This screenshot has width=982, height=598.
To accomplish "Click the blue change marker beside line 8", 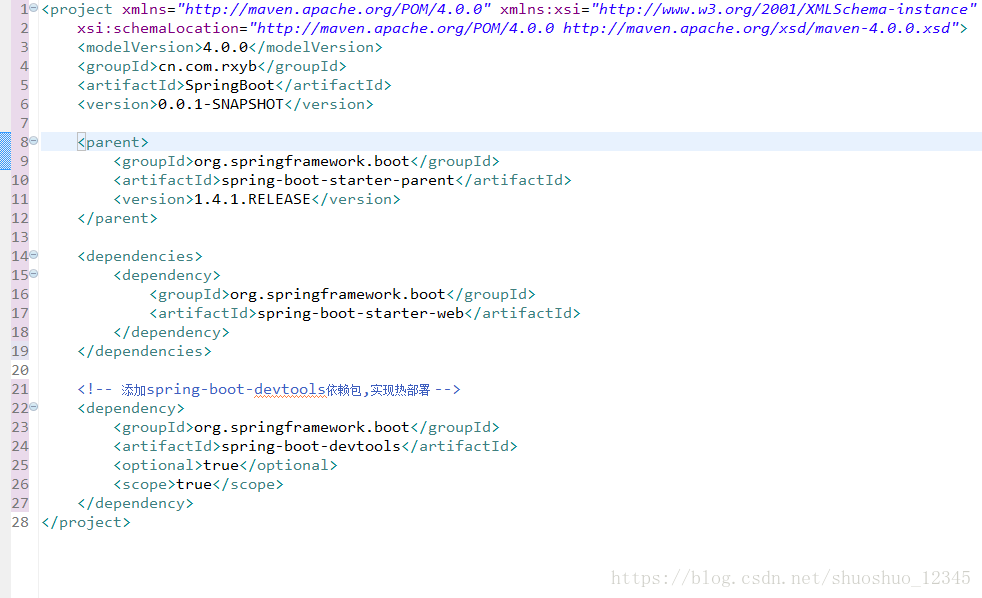I will [x=5, y=151].
